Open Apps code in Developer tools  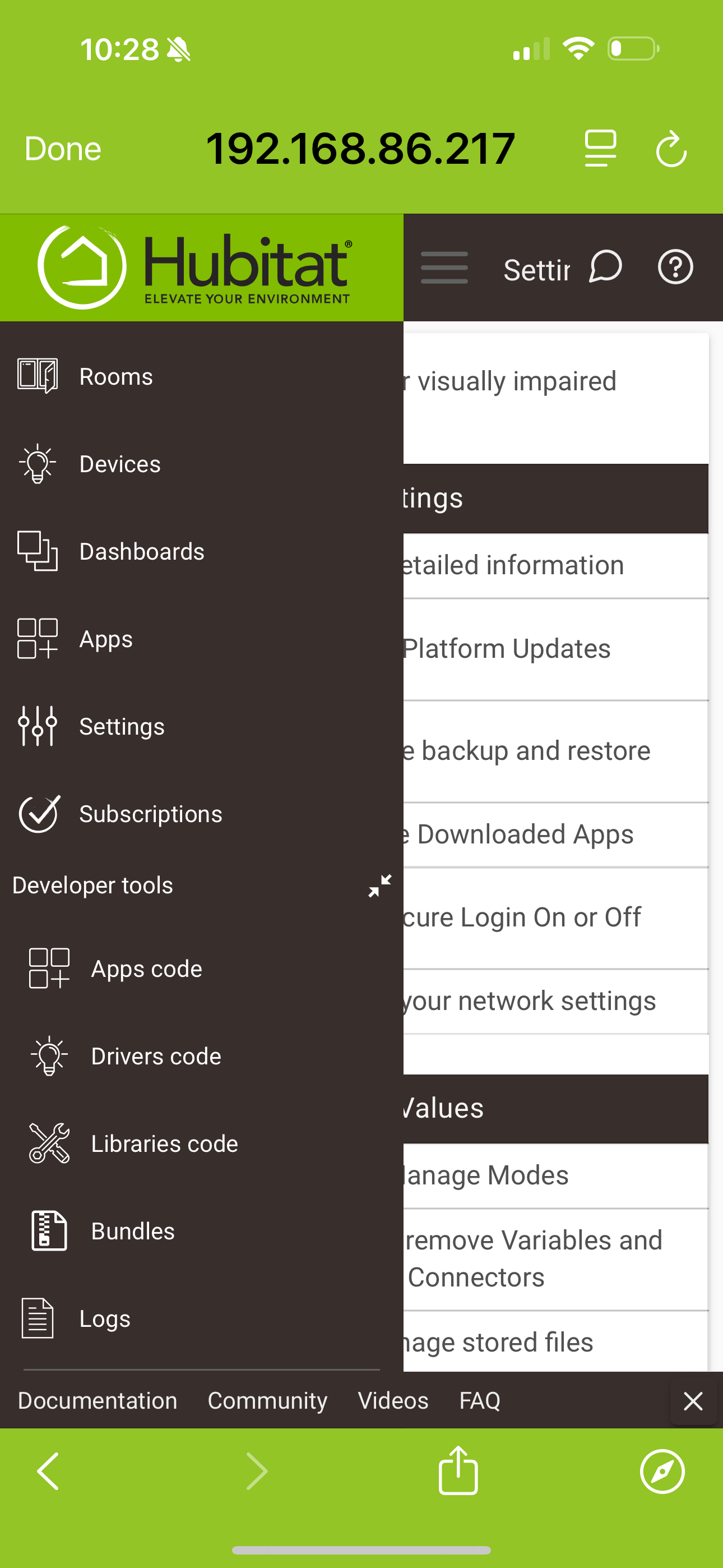click(x=146, y=969)
